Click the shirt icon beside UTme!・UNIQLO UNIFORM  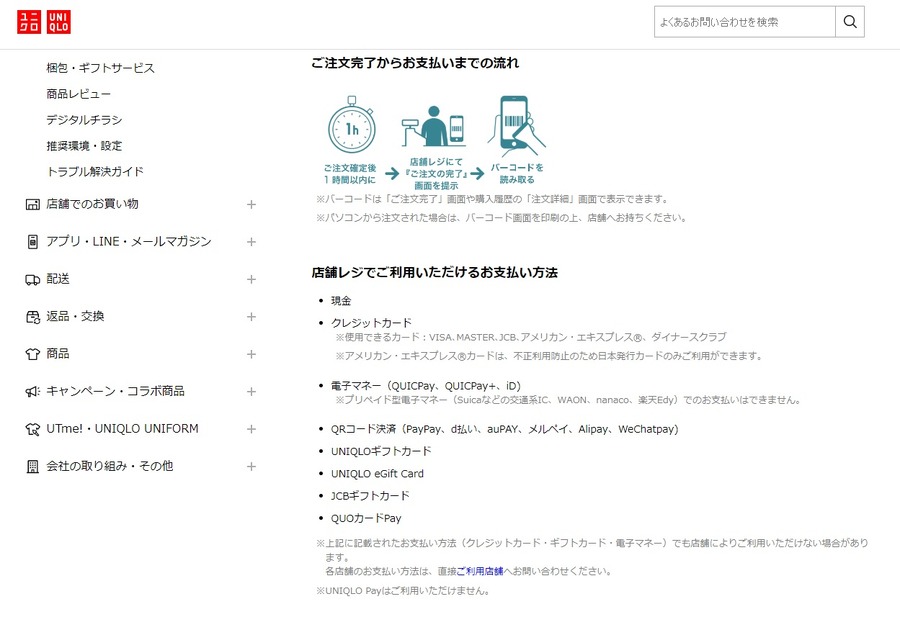pyautogui.click(x=32, y=429)
